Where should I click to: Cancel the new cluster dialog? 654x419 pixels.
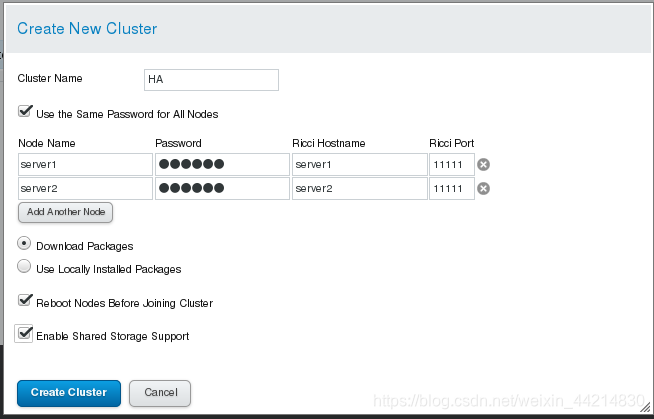pyautogui.click(x=160, y=393)
